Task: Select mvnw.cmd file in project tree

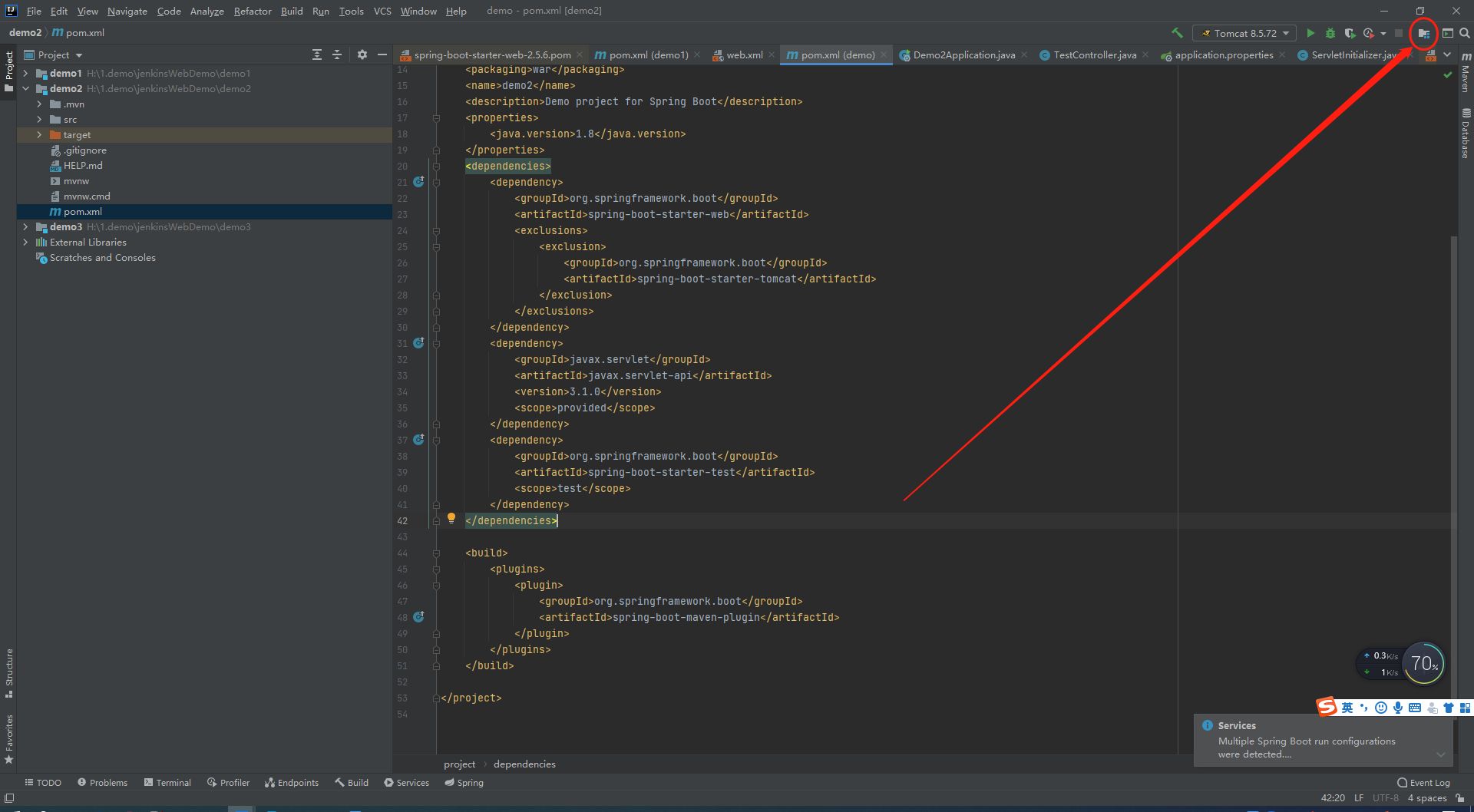Action: tap(87, 196)
